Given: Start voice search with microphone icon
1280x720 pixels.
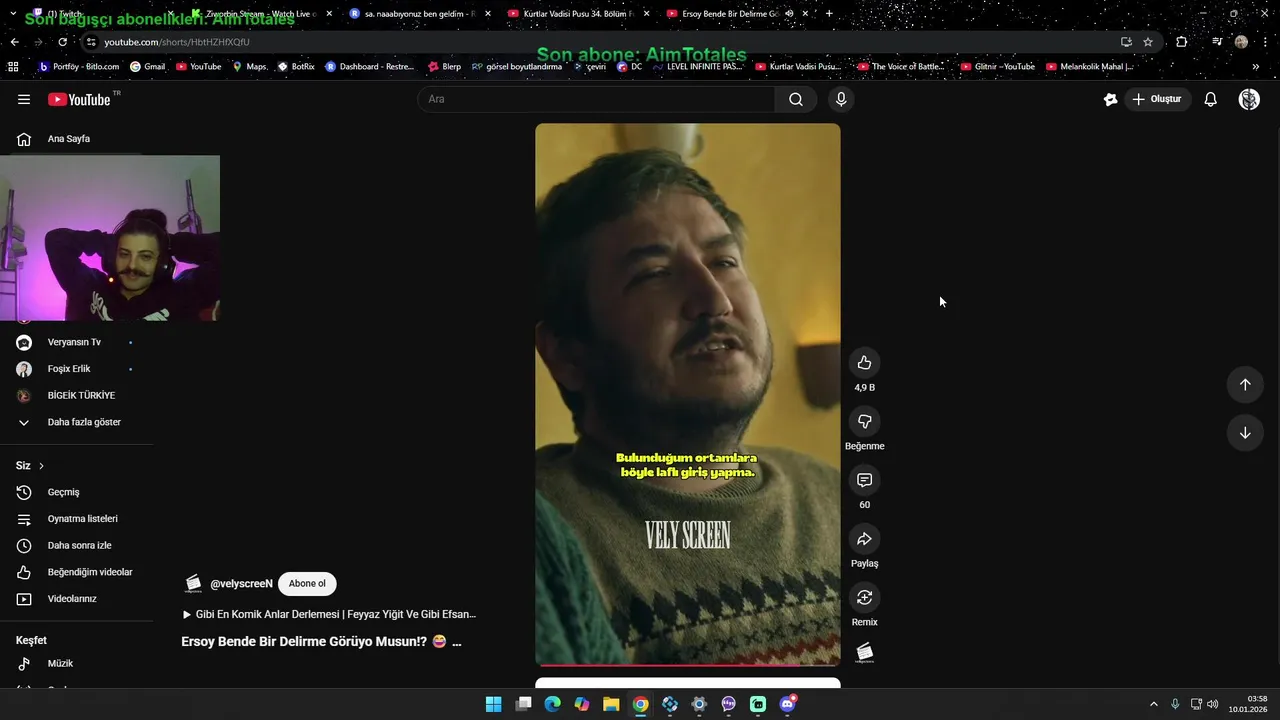Looking at the screenshot, I should point(841,99).
